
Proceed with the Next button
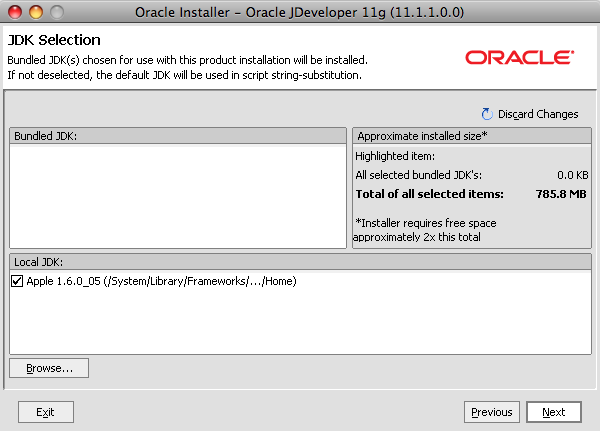click(554, 412)
